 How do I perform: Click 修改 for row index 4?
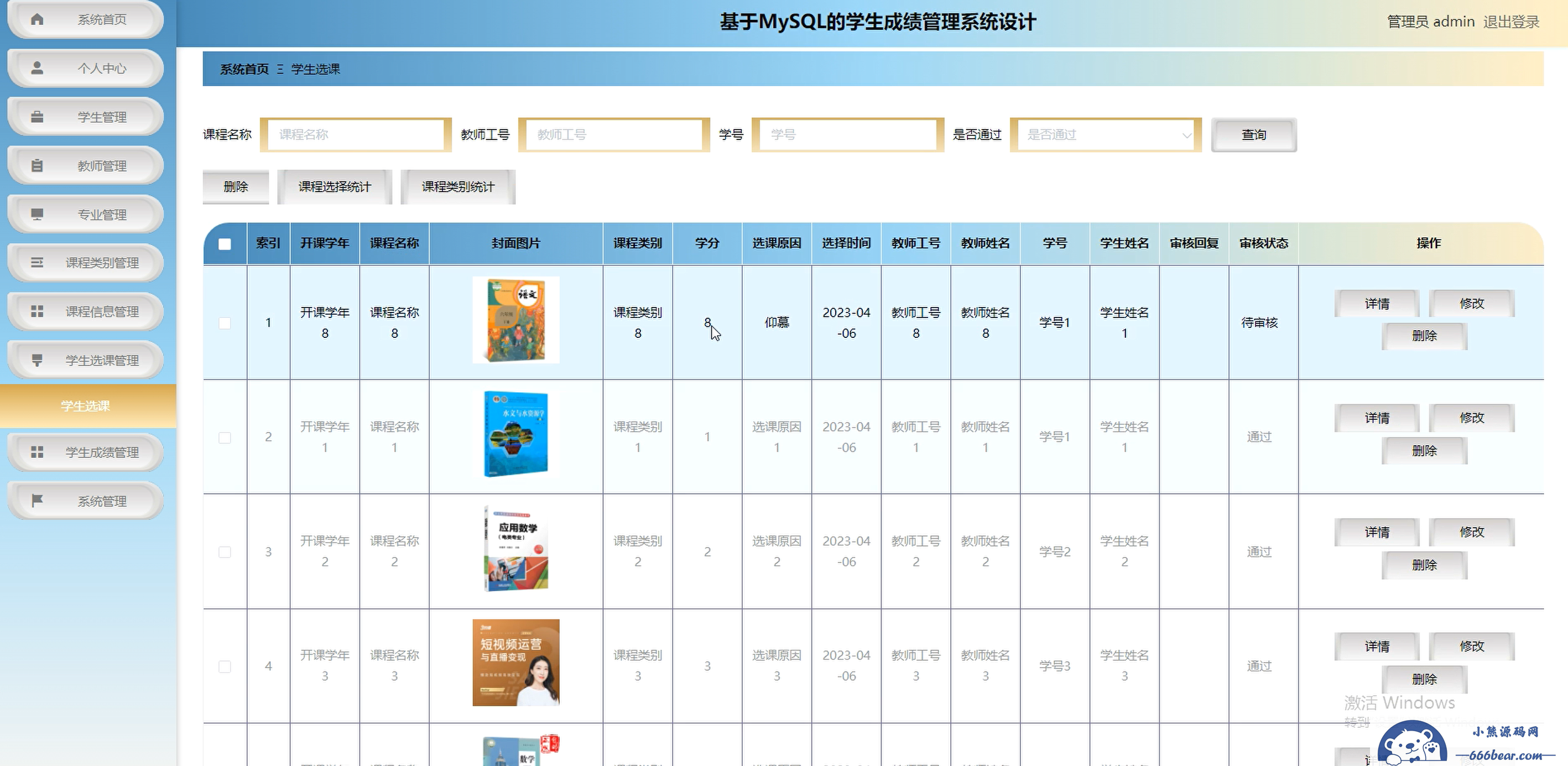coord(1472,647)
